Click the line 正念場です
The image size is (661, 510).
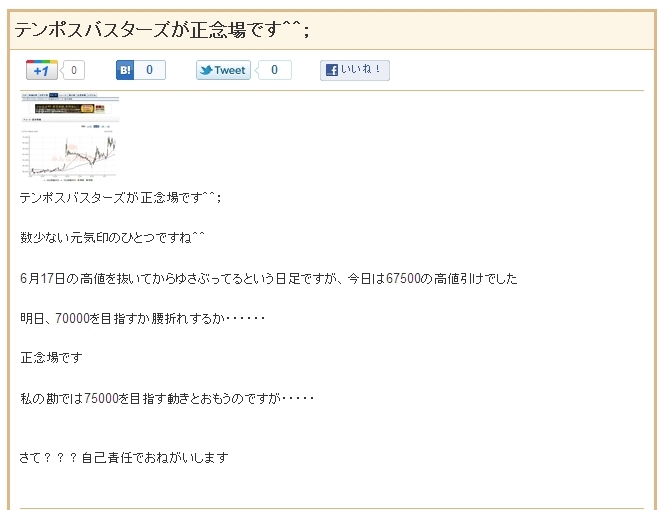click(51, 358)
